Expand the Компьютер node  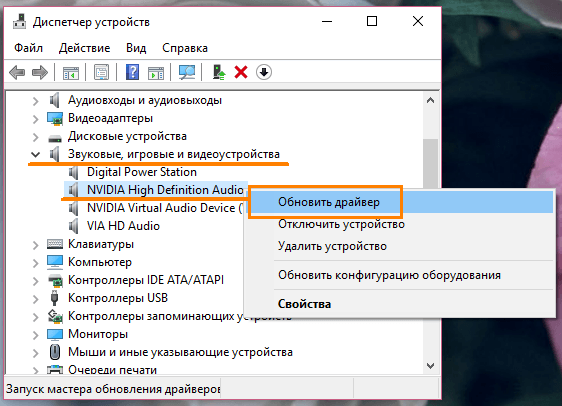click(x=35, y=263)
